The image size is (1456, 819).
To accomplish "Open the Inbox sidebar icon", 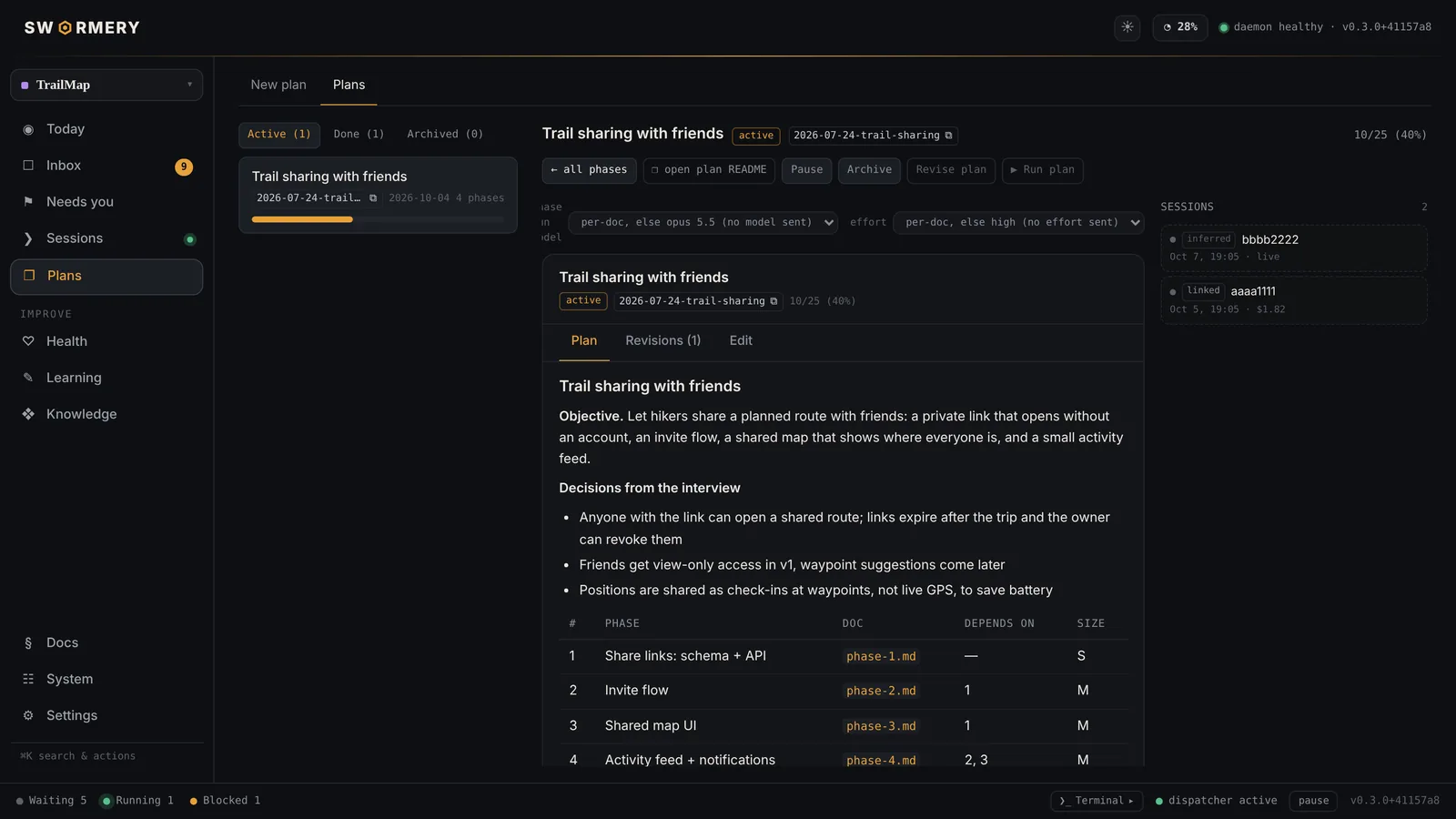I will click(x=28, y=166).
